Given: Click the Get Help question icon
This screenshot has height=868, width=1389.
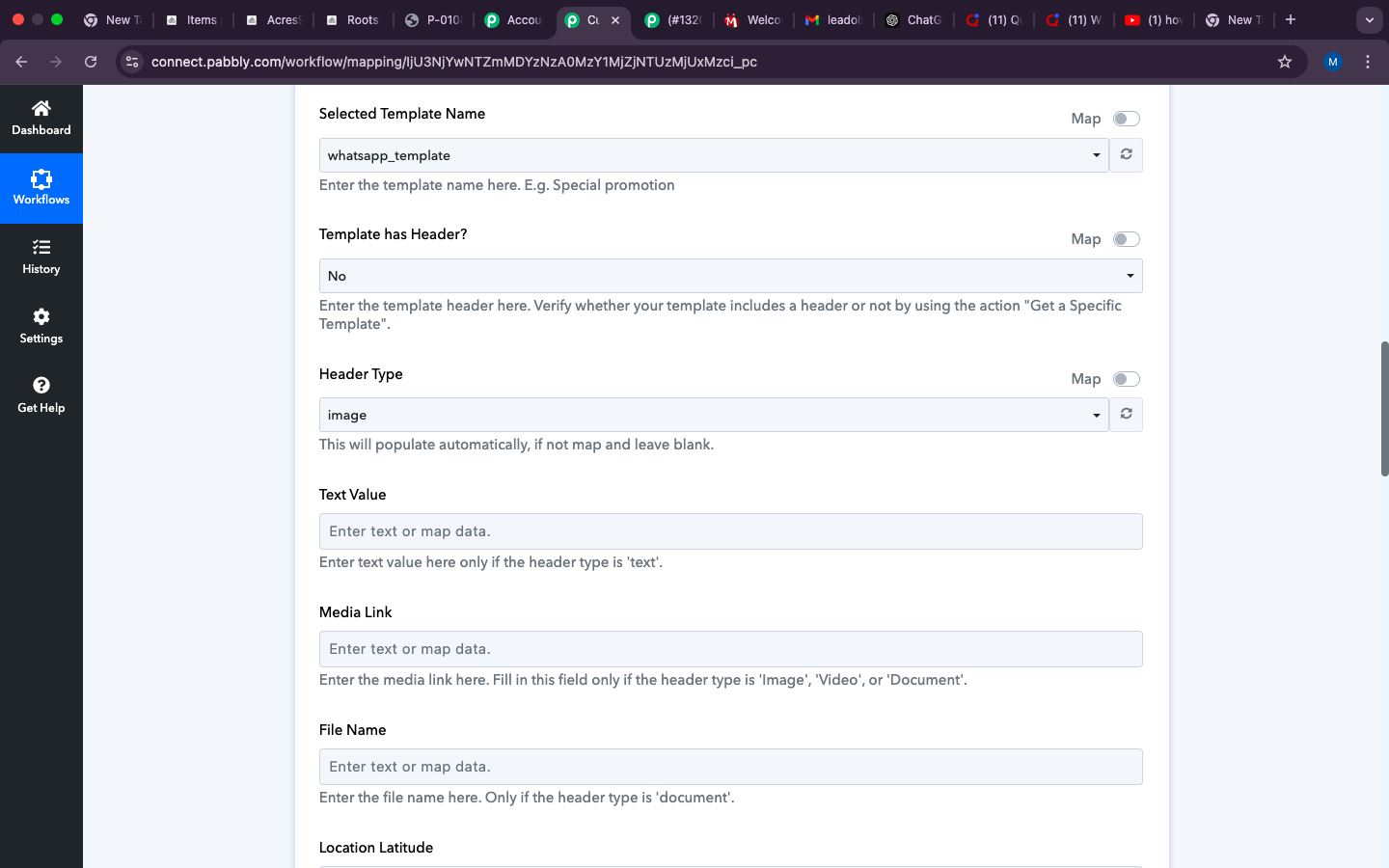Looking at the screenshot, I should (41, 386).
